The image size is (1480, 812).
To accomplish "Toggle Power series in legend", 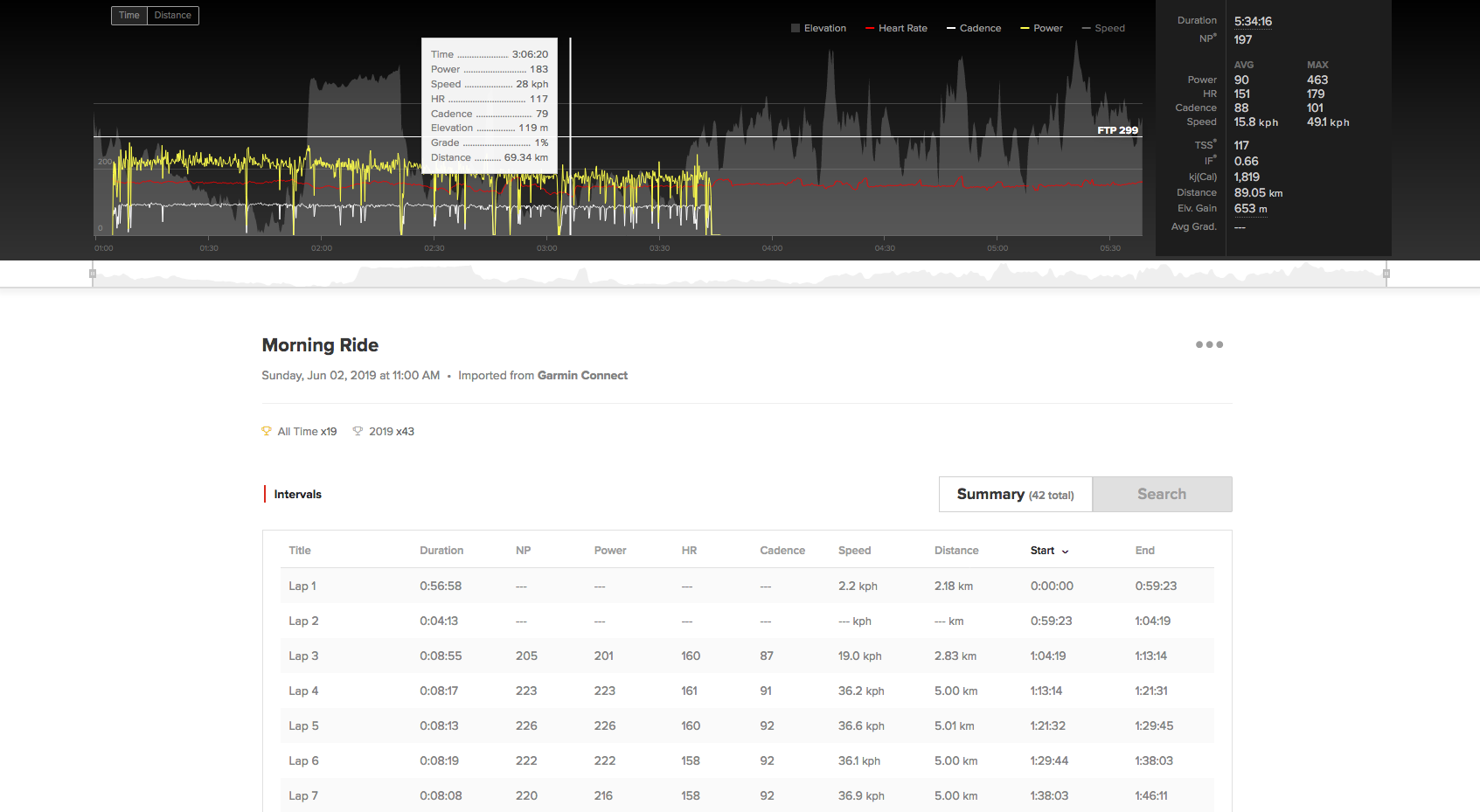I will click(1041, 28).
